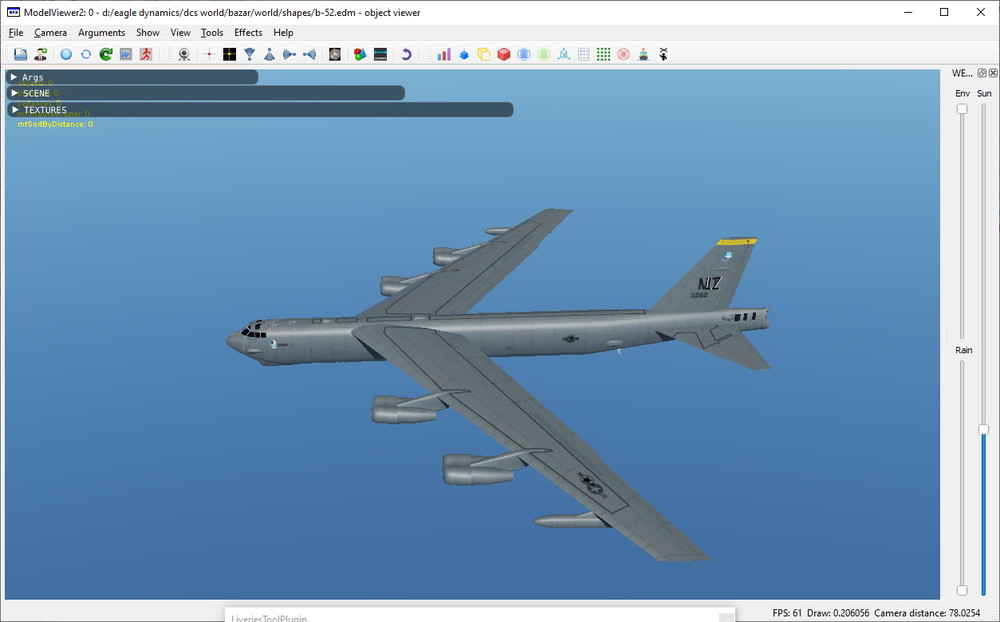Image resolution: width=1000 pixels, height=622 pixels.
Task: Click the red crosshair icon
Action: coord(209,54)
